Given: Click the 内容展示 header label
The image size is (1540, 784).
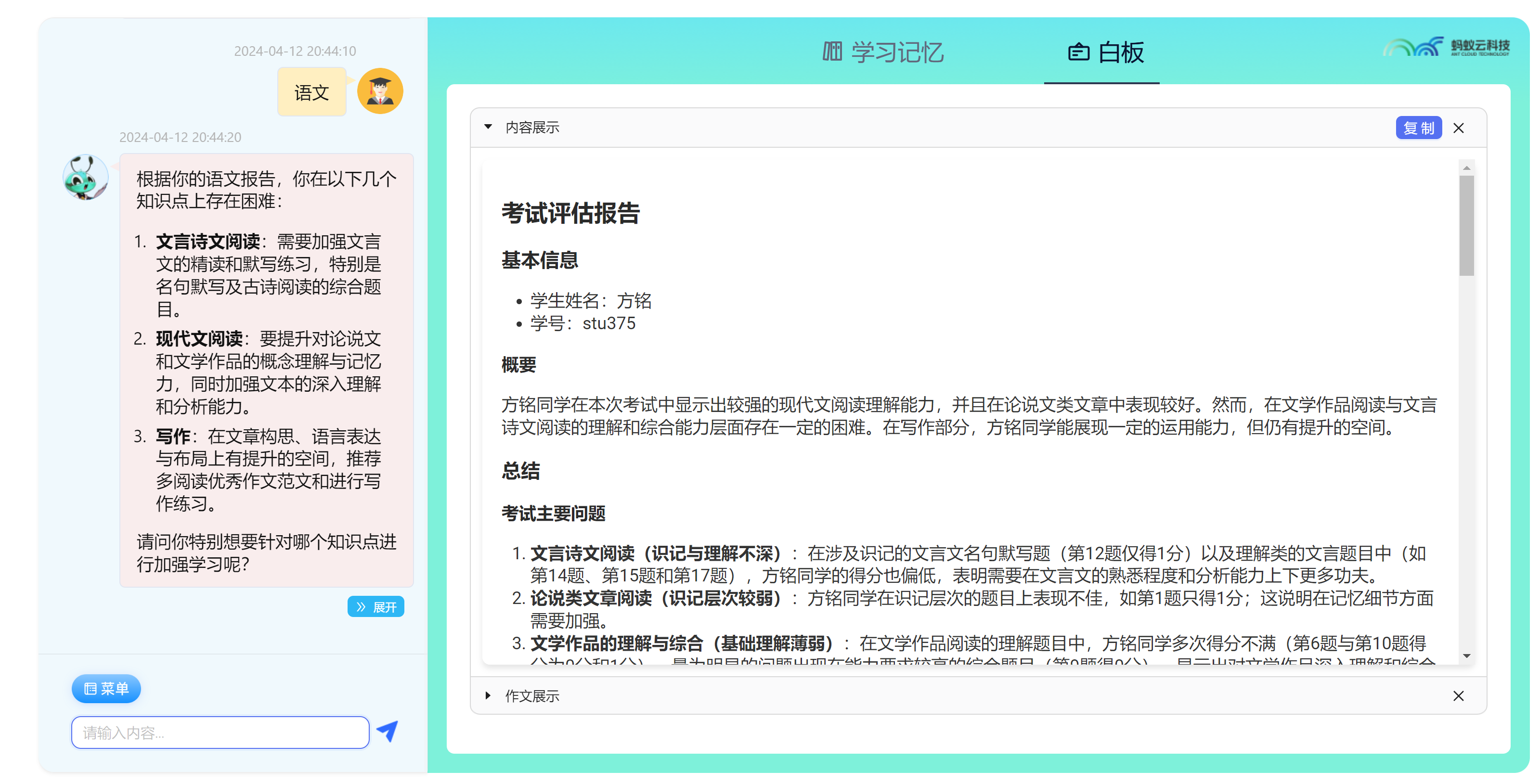Looking at the screenshot, I should click(x=532, y=127).
